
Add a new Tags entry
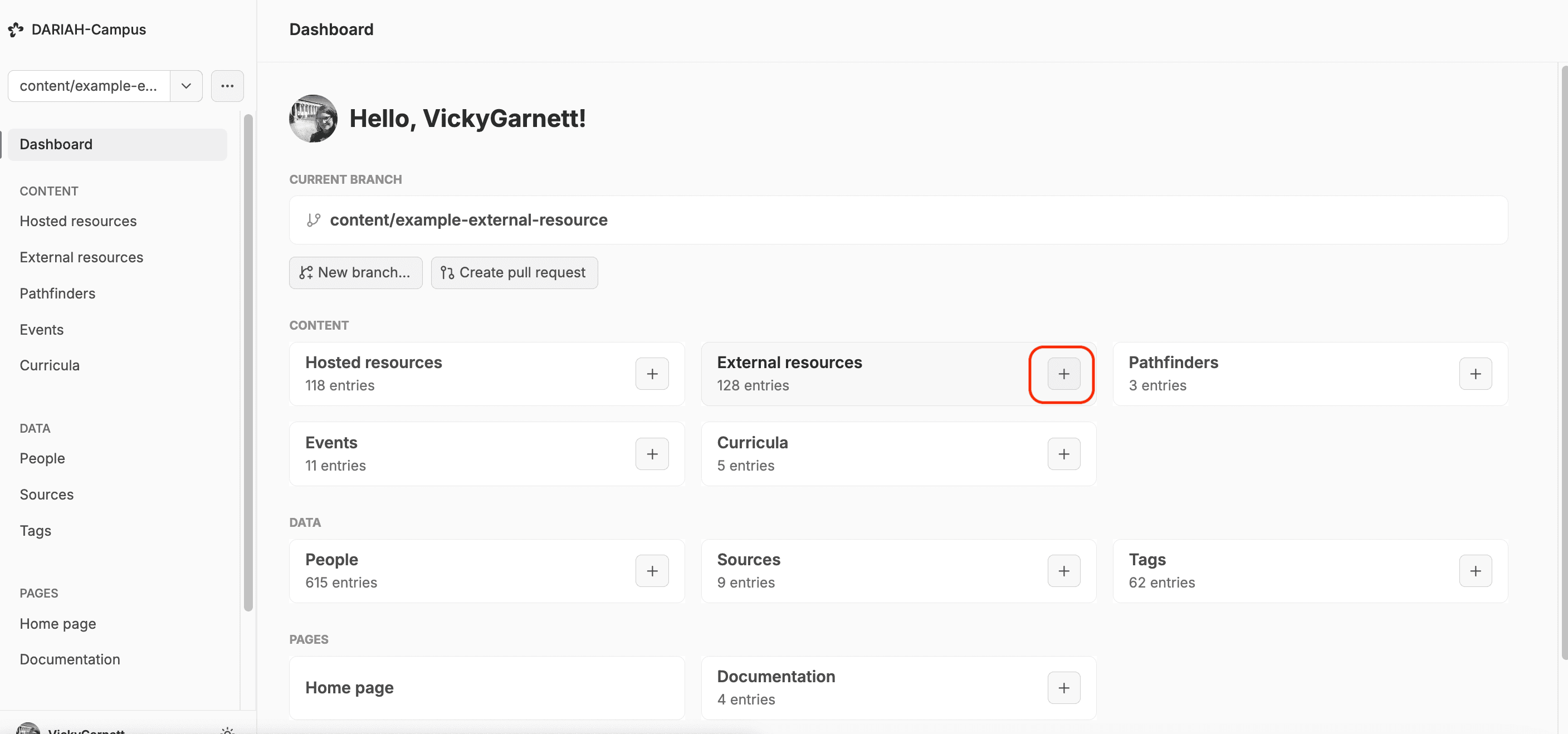tap(1475, 571)
